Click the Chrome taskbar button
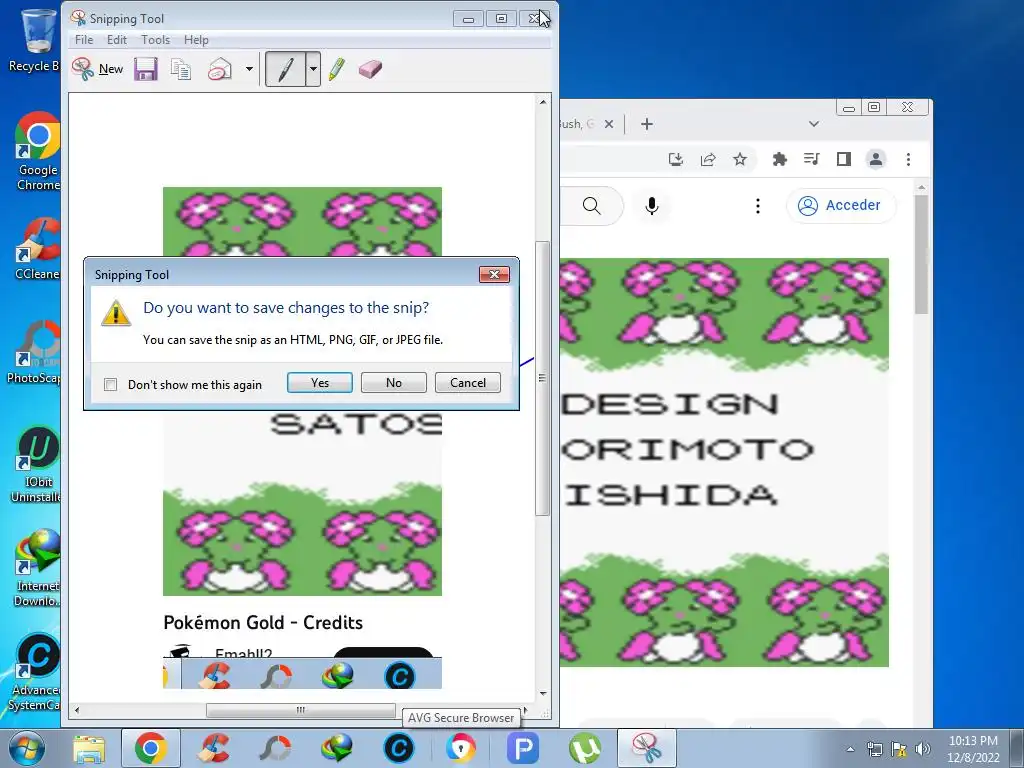Screen dimensions: 1024x768 click(151, 748)
